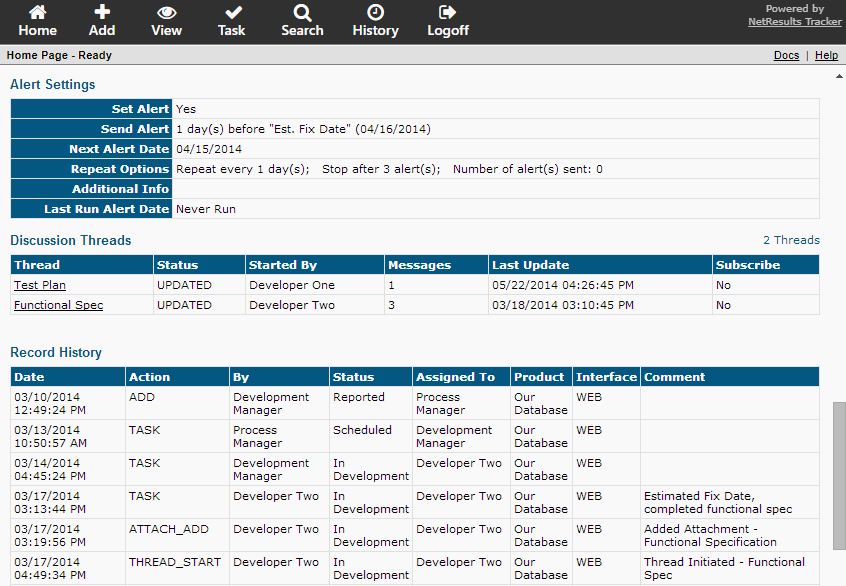Click the 'Record History' heading
This screenshot has height=586, width=846.
pos(56,352)
